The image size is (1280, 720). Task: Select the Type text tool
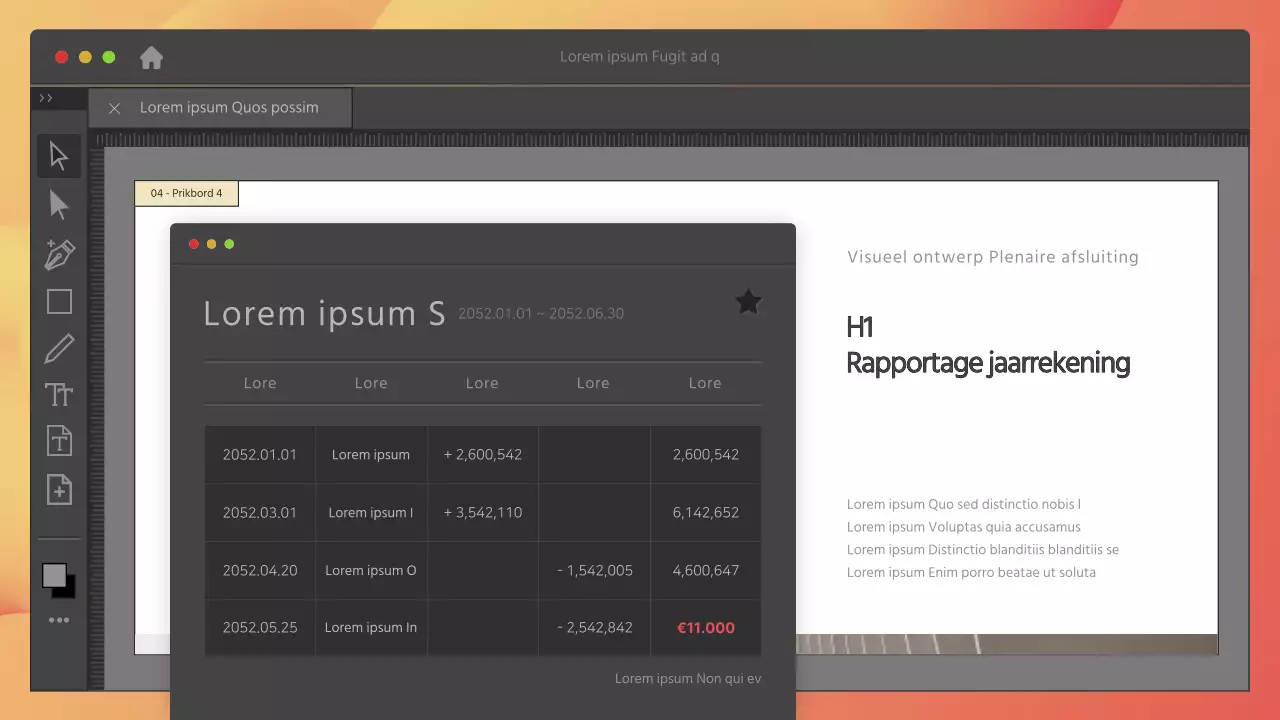(x=59, y=395)
